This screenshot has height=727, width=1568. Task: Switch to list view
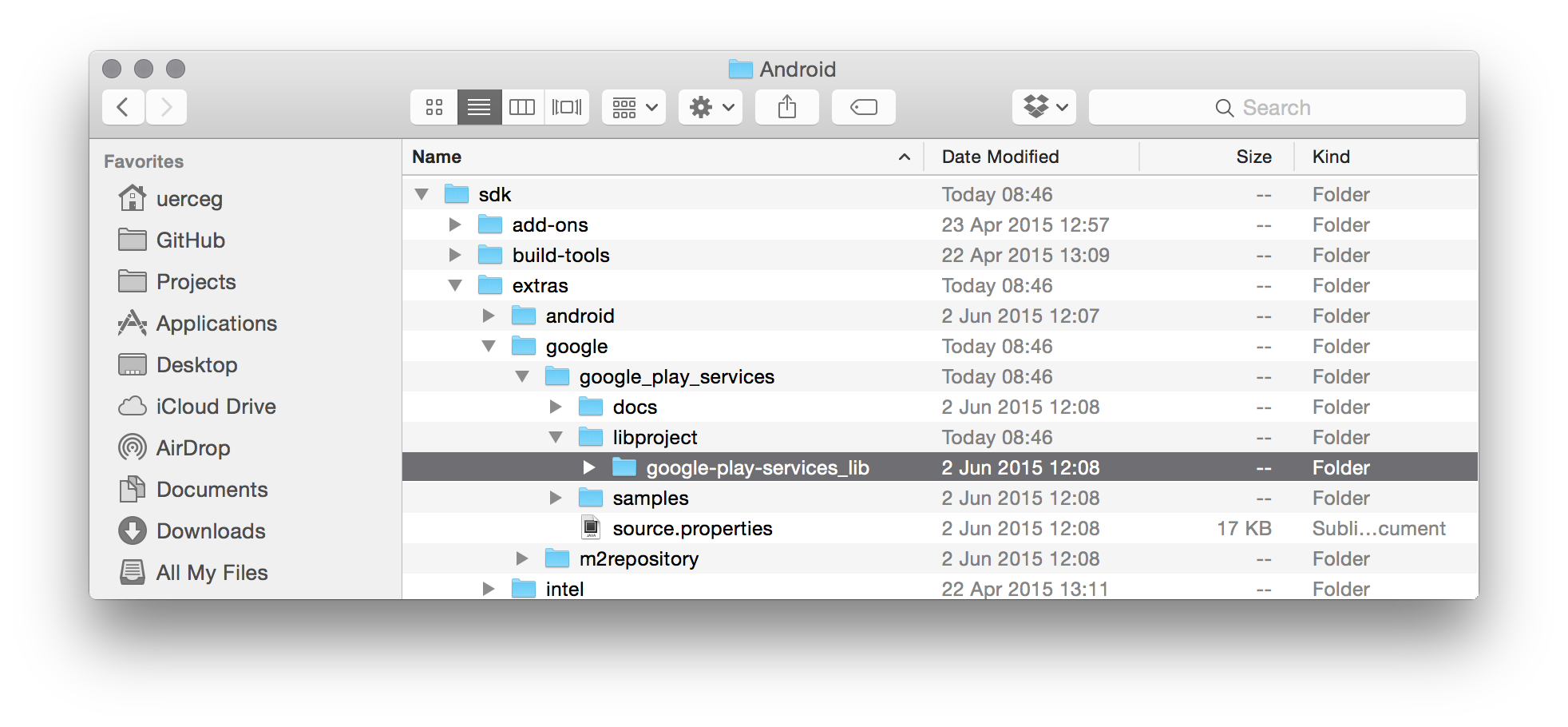pos(479,107)
